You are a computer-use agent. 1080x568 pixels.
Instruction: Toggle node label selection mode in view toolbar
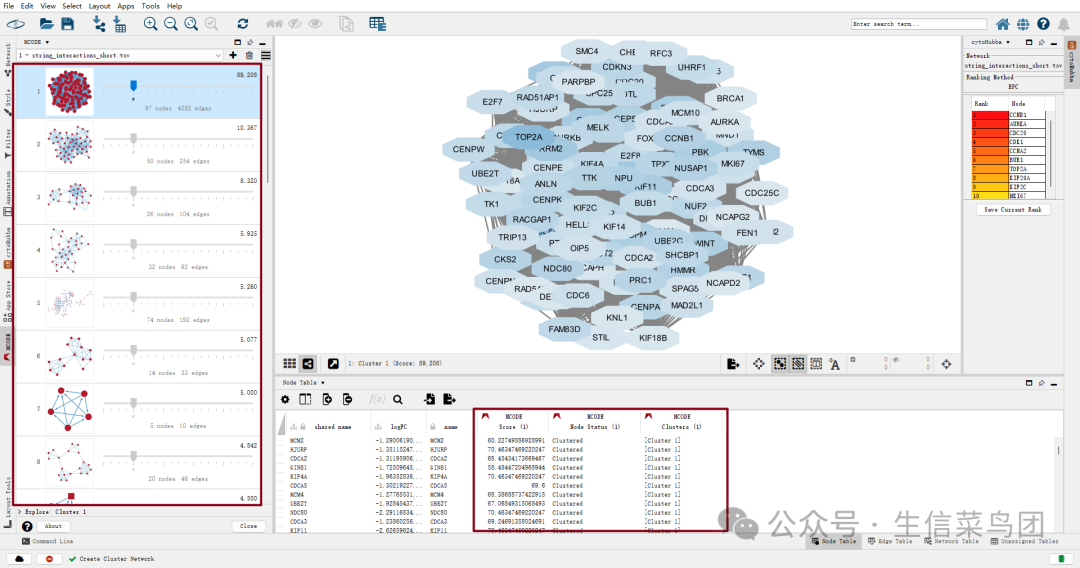click(835, 364)
